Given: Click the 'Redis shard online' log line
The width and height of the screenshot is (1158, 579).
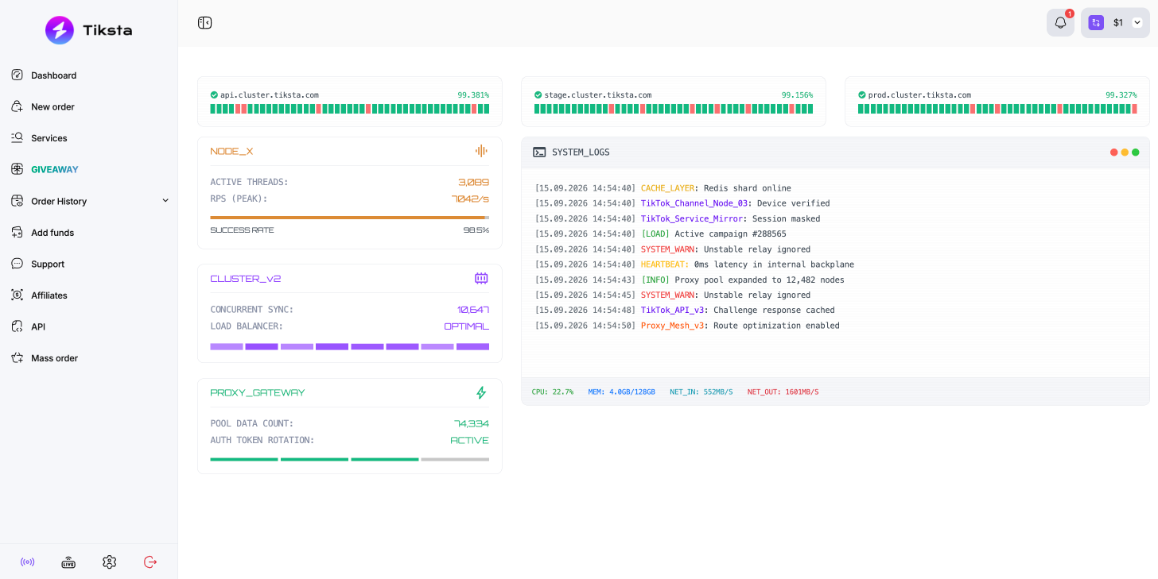Looking at the screenshot, I should pos(663,188).
